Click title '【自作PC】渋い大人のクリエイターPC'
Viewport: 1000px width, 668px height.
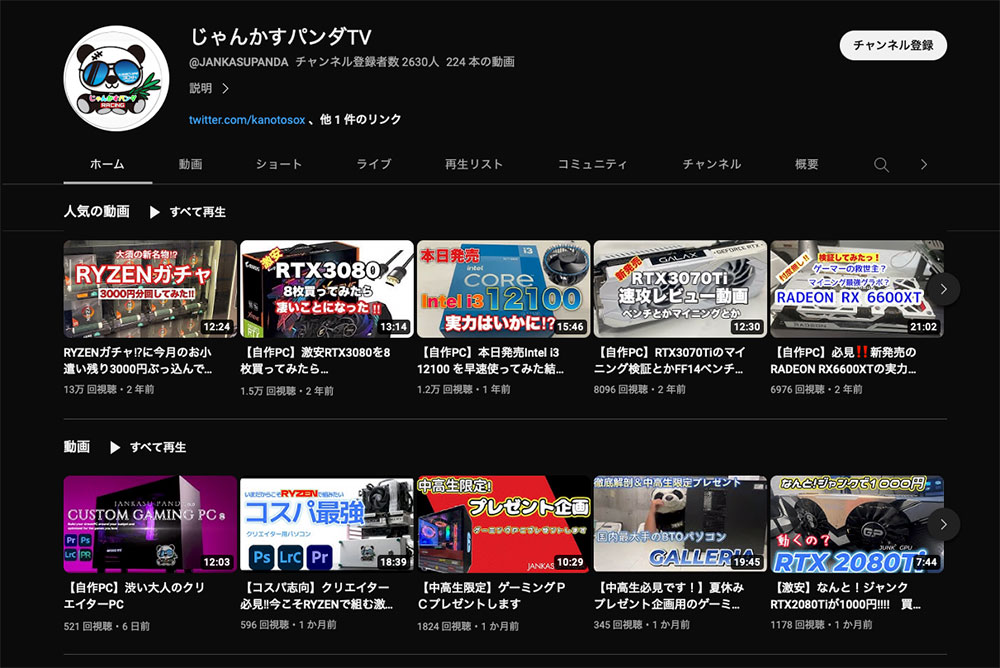135,596
